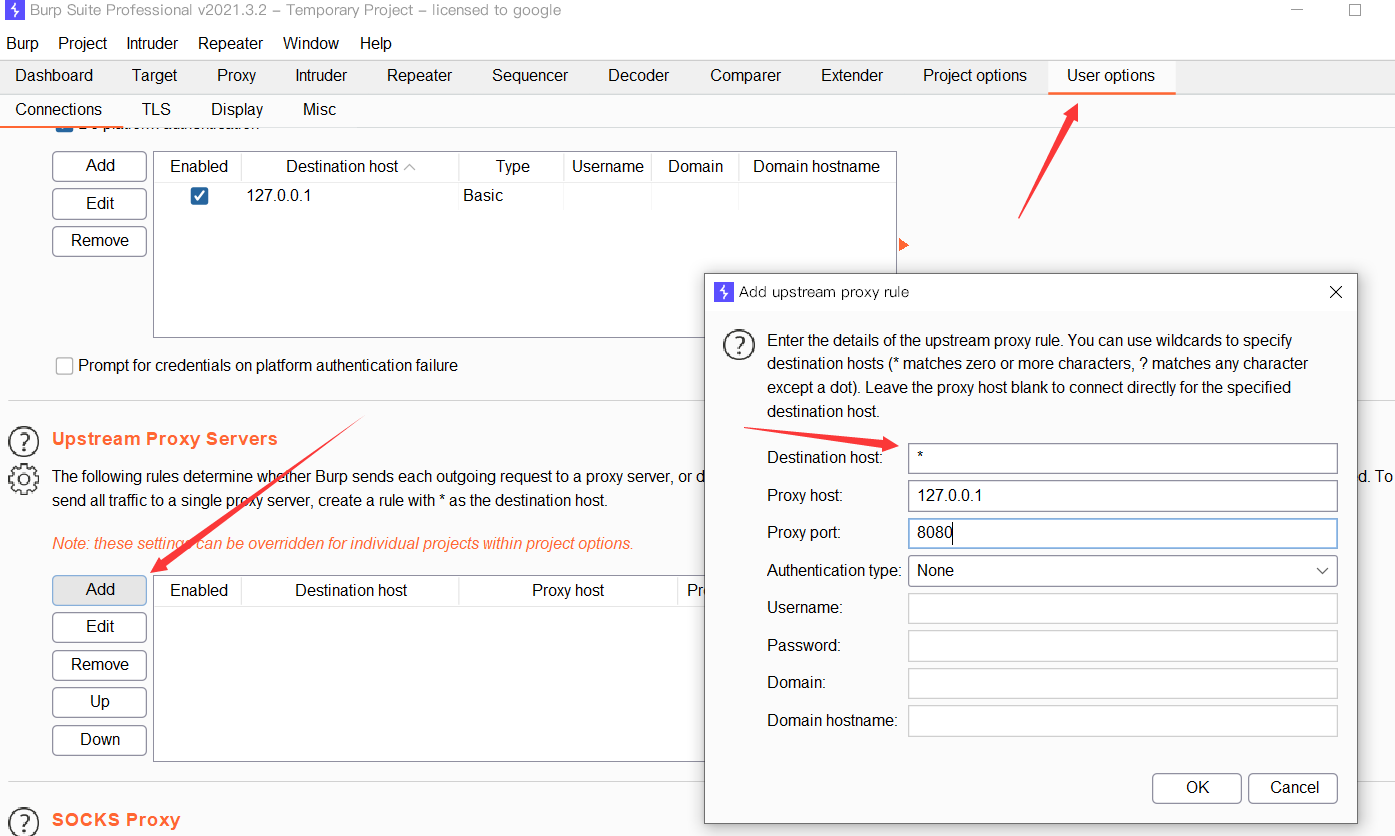Open the Help menu
The height and width of the screenshot is (836, 1395).
[x=376, y=44]
